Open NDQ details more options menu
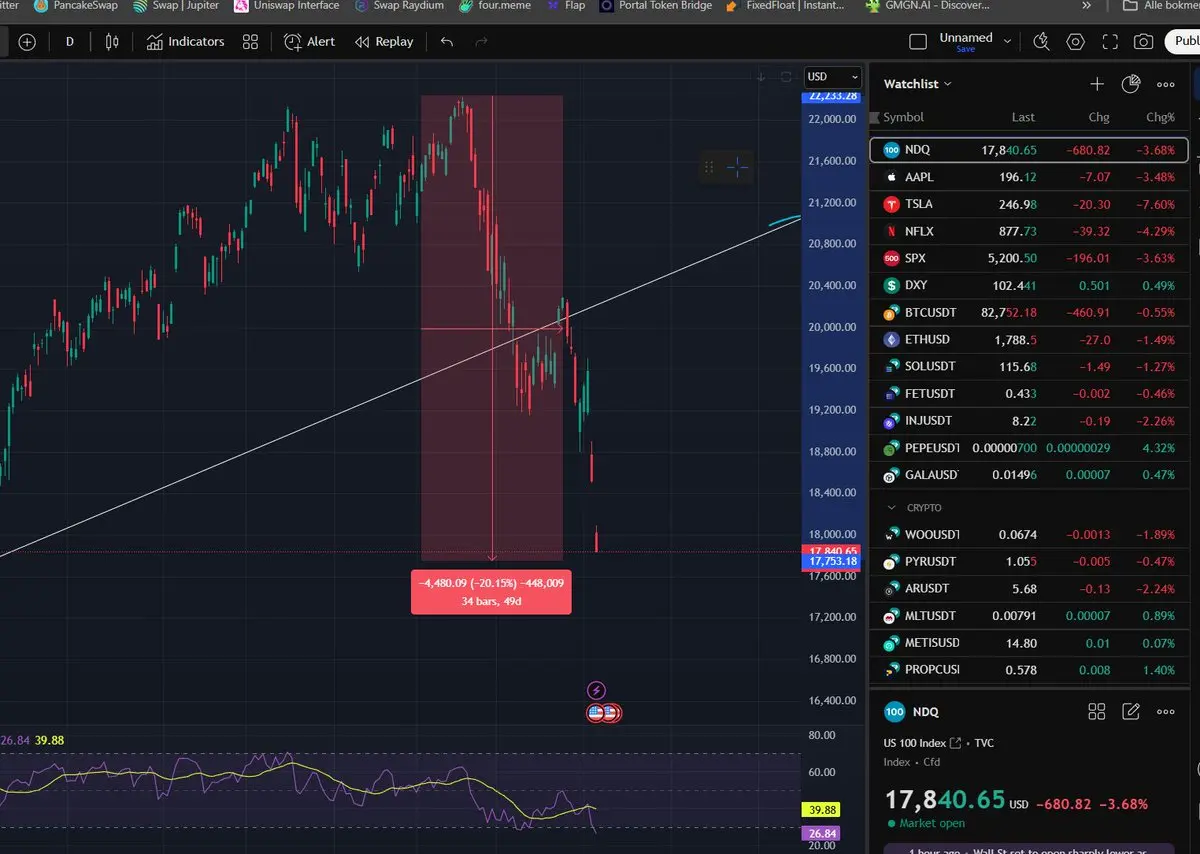 [x=1165, y=712]
